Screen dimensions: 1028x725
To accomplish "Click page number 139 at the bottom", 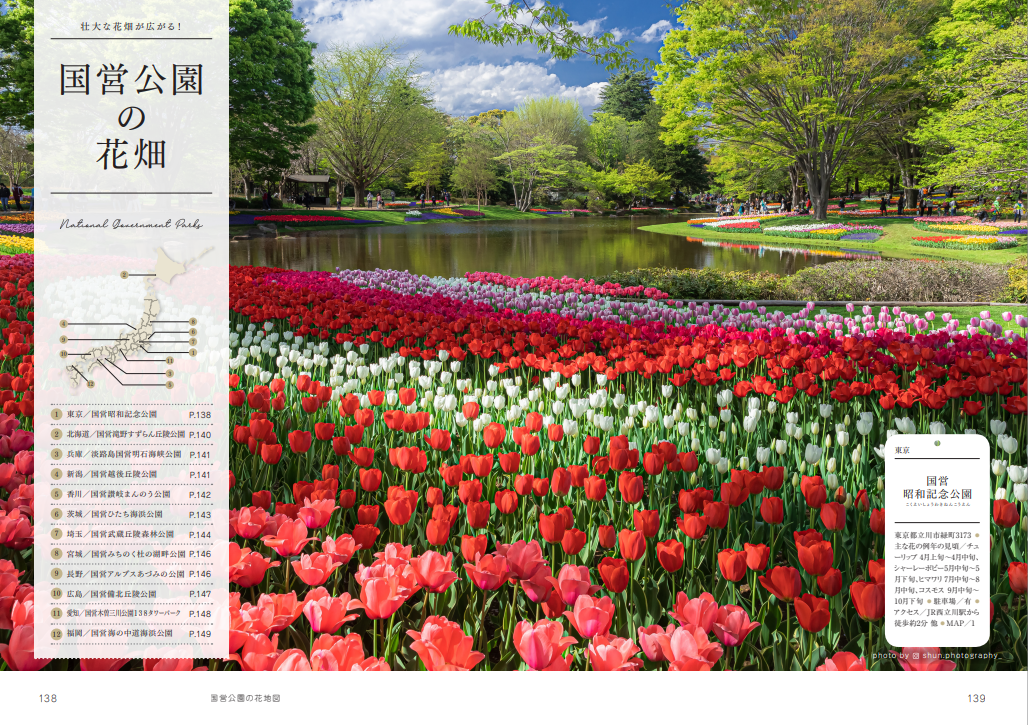I will click(x=976, y=698).
